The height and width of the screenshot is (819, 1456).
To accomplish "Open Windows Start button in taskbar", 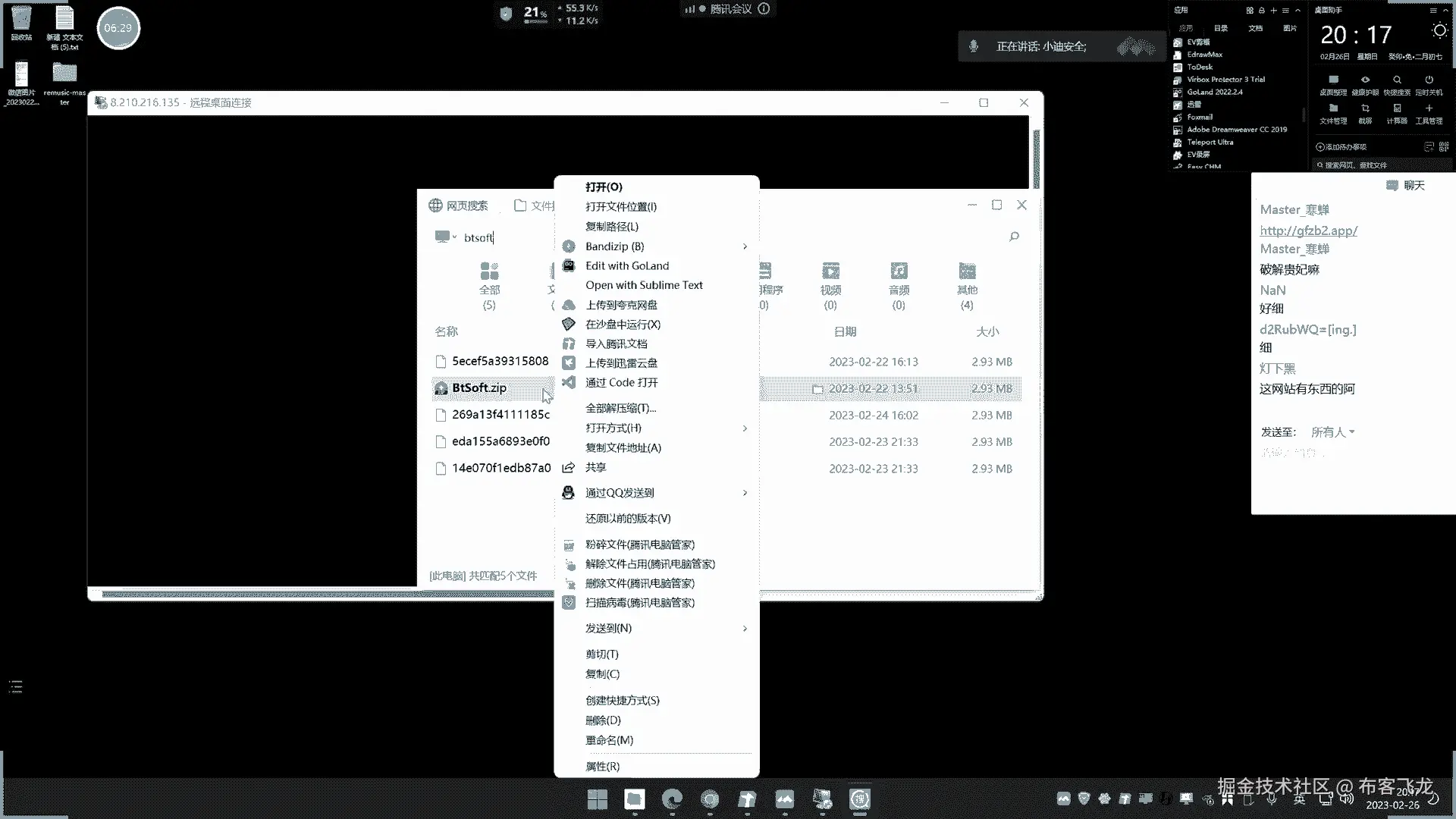I will pos(598,799).
